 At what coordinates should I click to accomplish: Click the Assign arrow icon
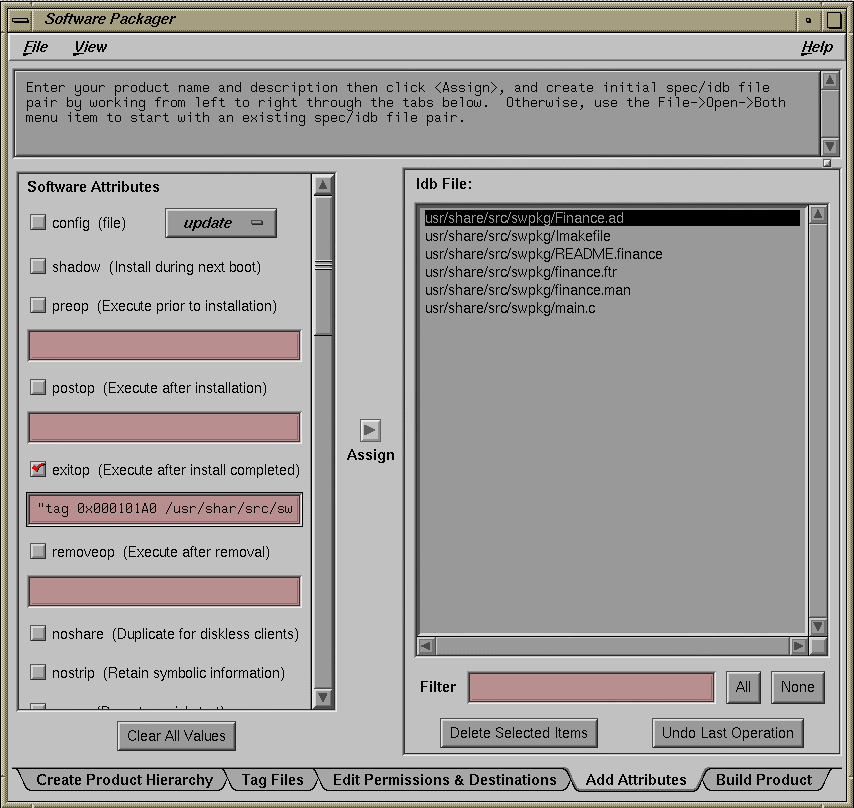coord(371,432)
